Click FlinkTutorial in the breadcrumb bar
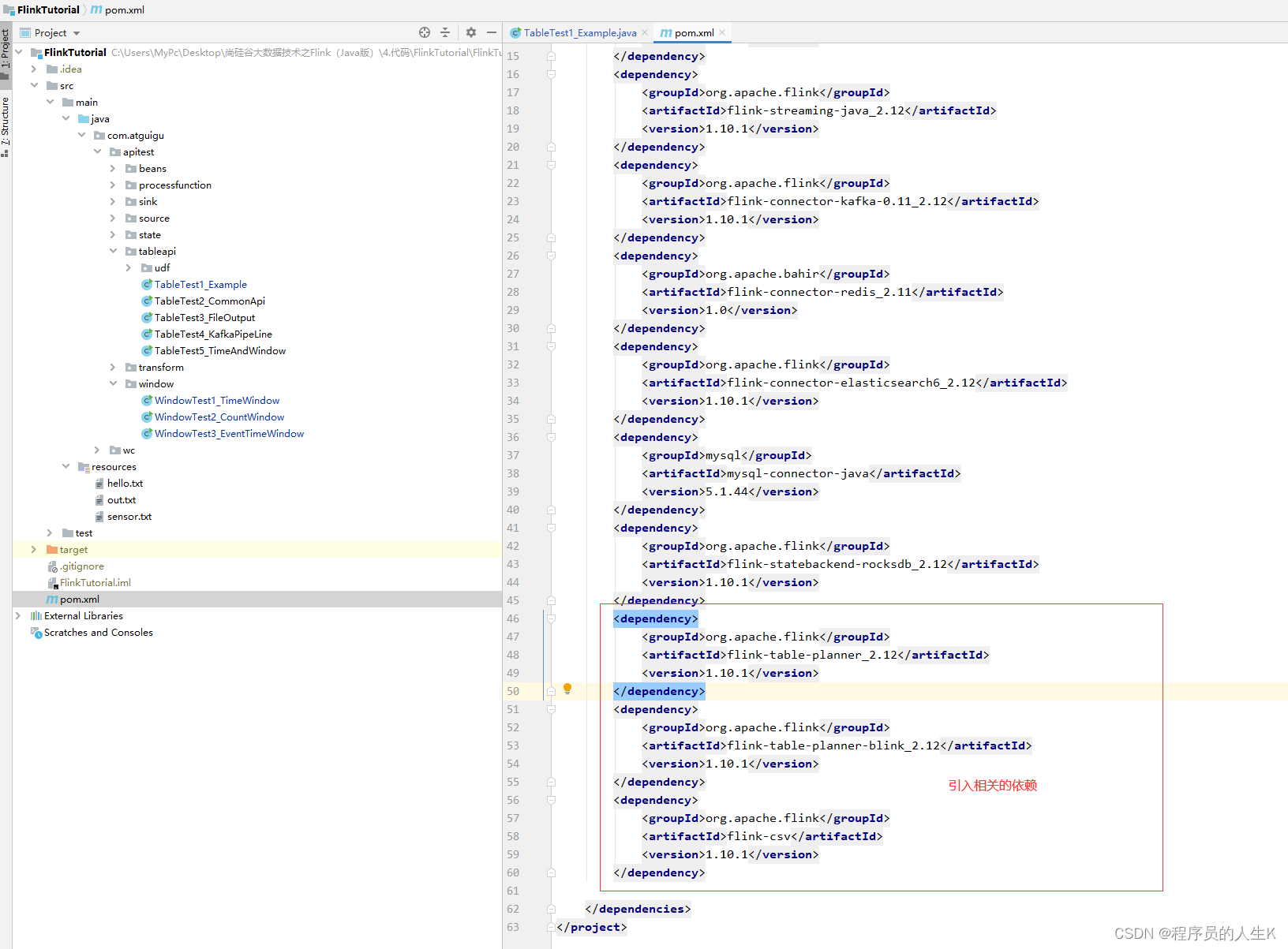The image size is (1288, 949). click(48, 9)
